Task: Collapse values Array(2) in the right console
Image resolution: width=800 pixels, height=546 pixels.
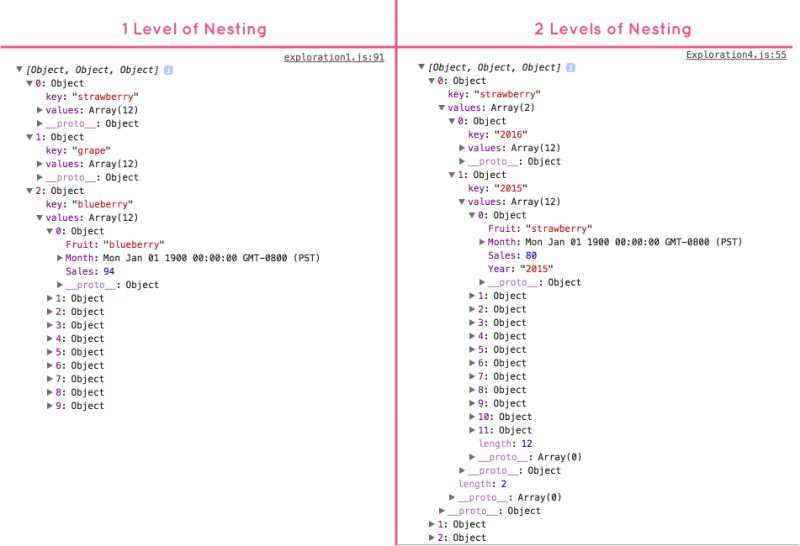Action: [x=442, y=108]
